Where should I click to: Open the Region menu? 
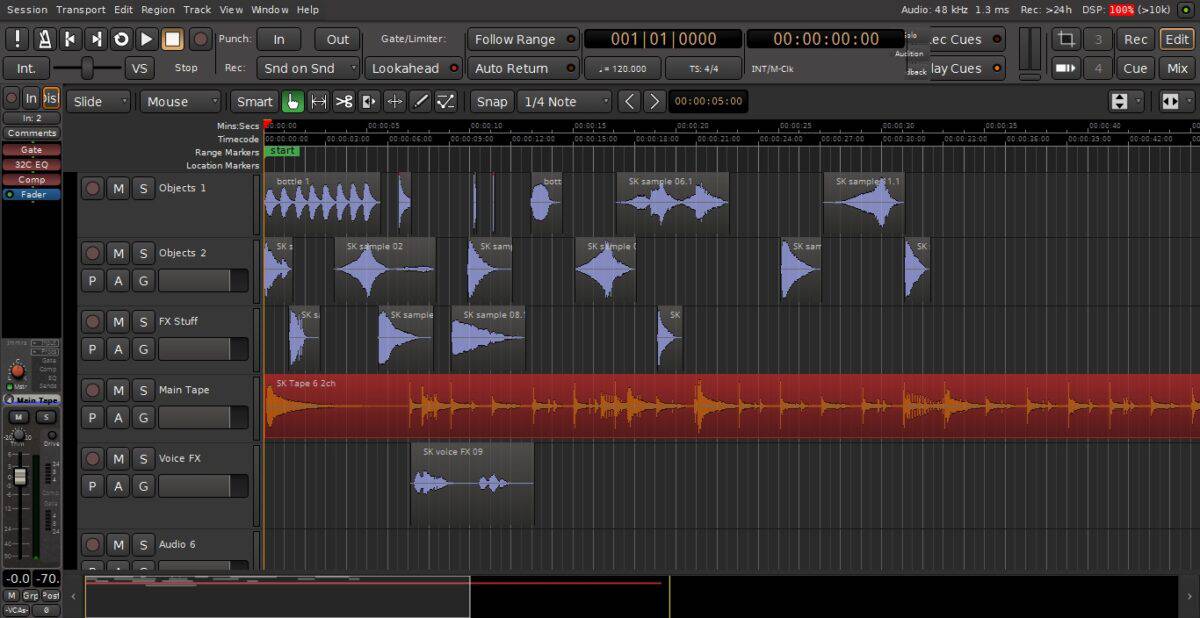157,9
